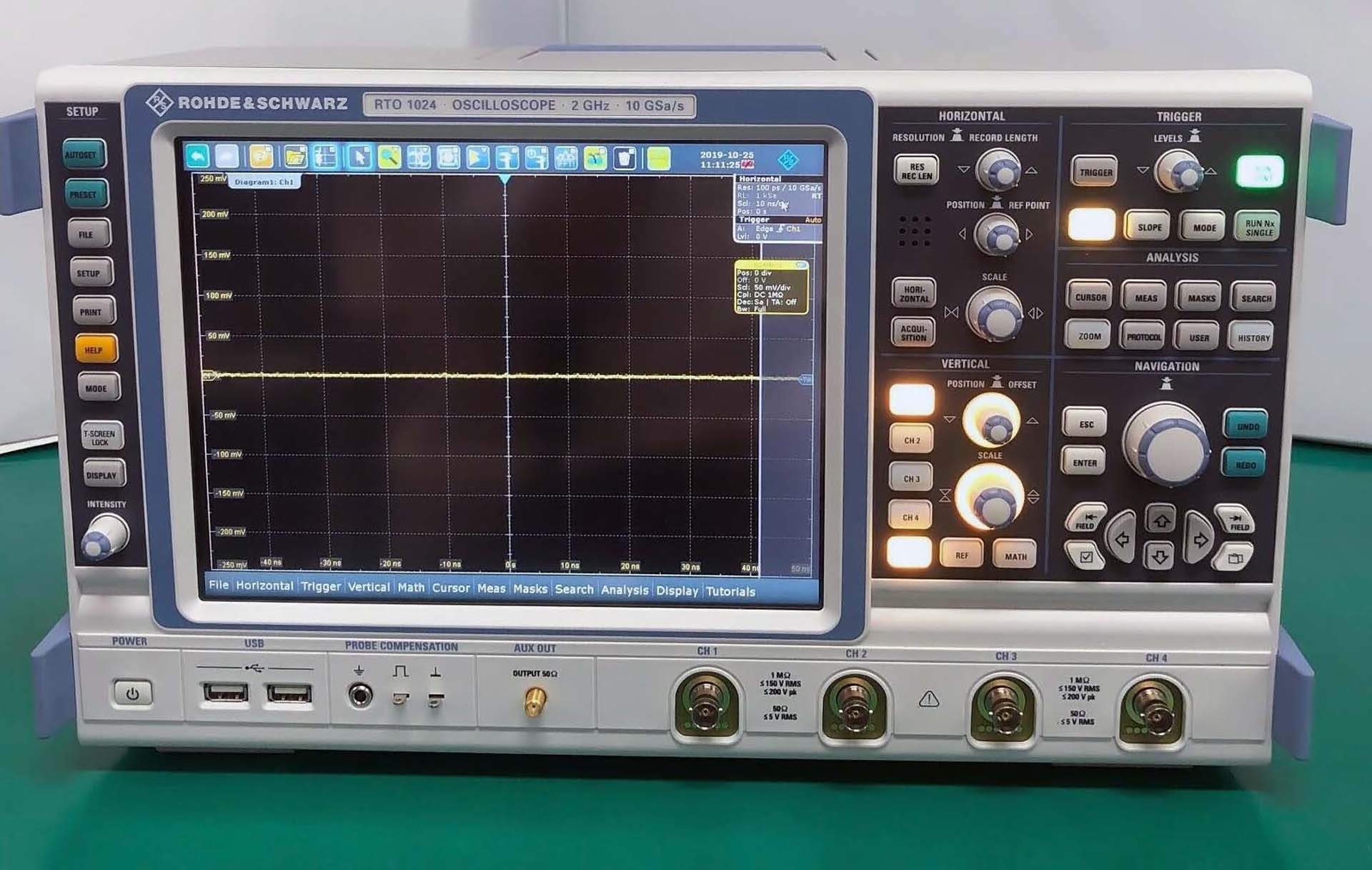Tap the greyed Redo toolbar icon
The width and height of the screenshot is (1372, 870).
tap(227, 156)
